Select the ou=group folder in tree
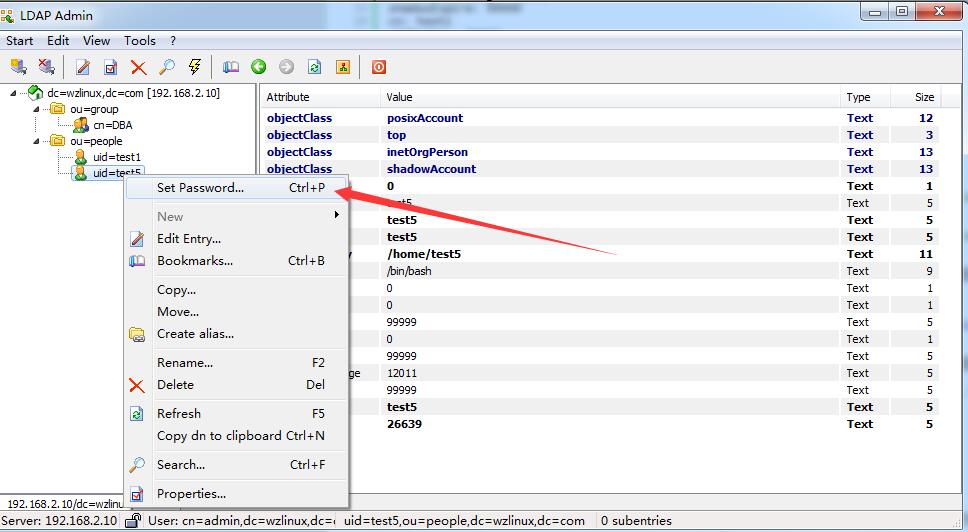The height and width of the screenshot is (532, 968). [94, 109]
